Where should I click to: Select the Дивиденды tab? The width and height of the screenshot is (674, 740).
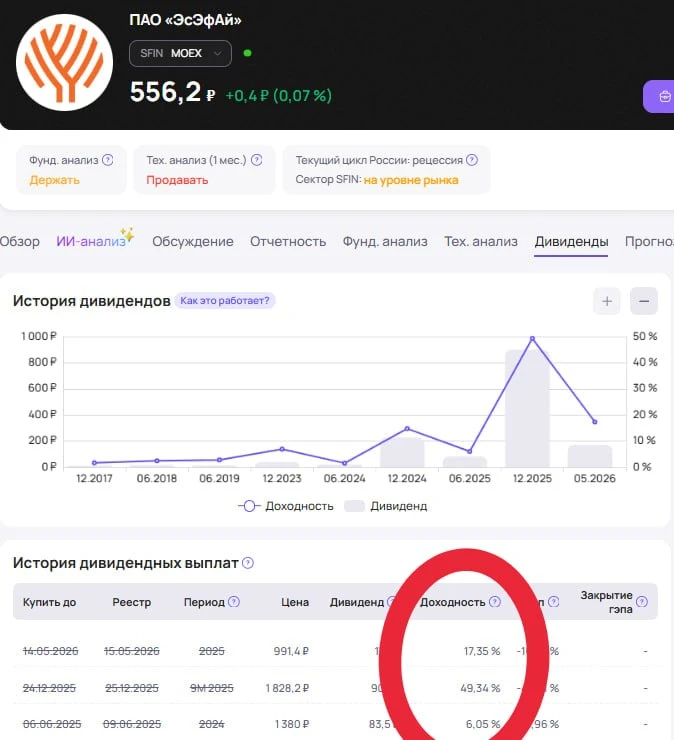(x=571, y=241)
